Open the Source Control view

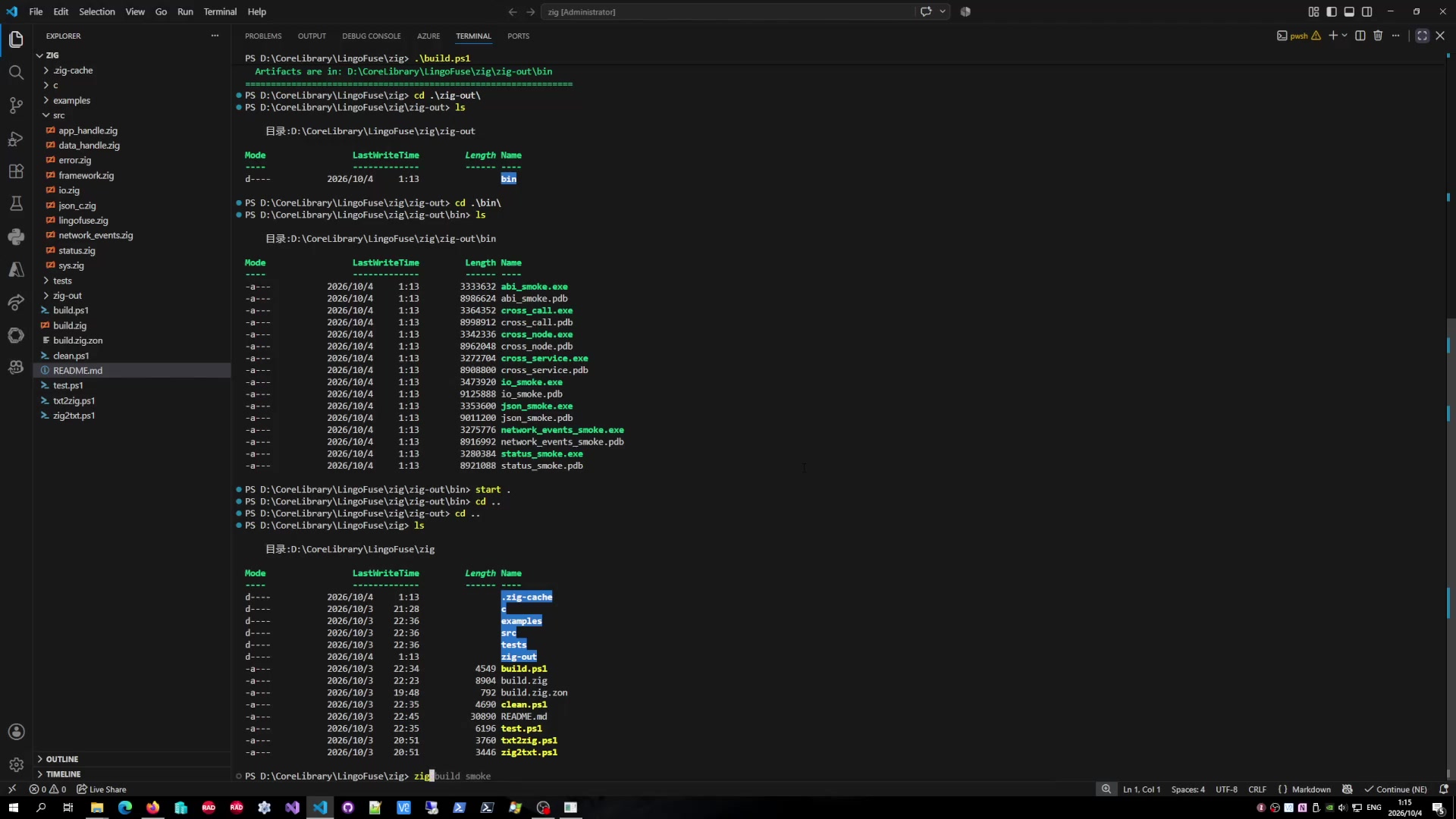point(16,105)
